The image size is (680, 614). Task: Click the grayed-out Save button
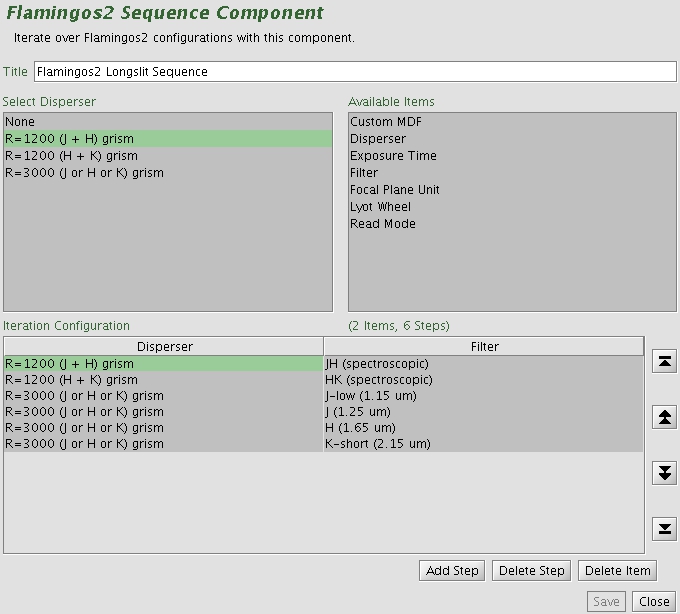(x=606, y=601)
